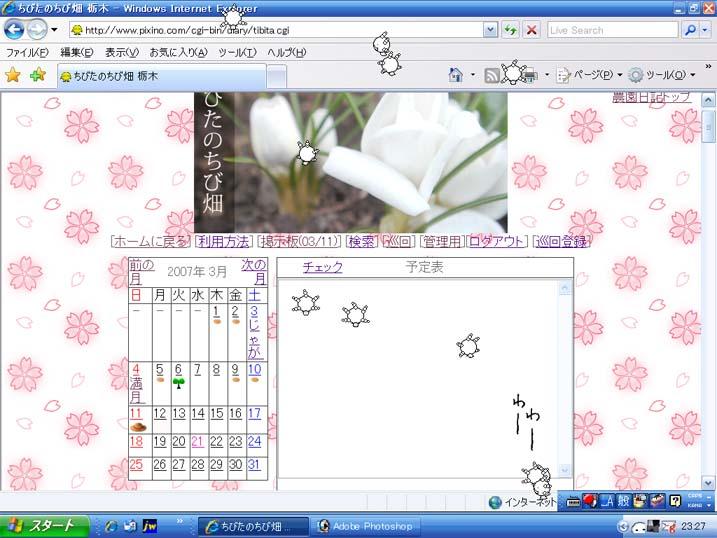Open the 農園日記トップ link
This screenshot has height=538, width=717.
[652, 97]
